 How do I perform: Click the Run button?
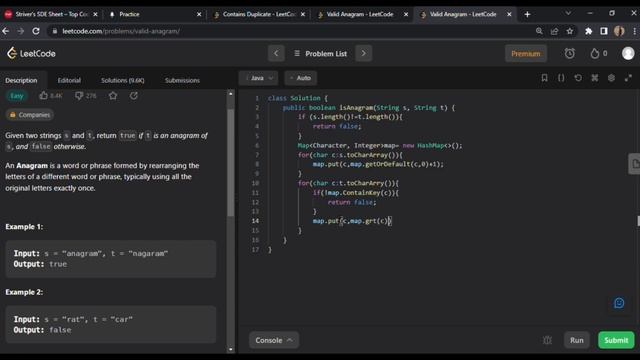point(577,340)
